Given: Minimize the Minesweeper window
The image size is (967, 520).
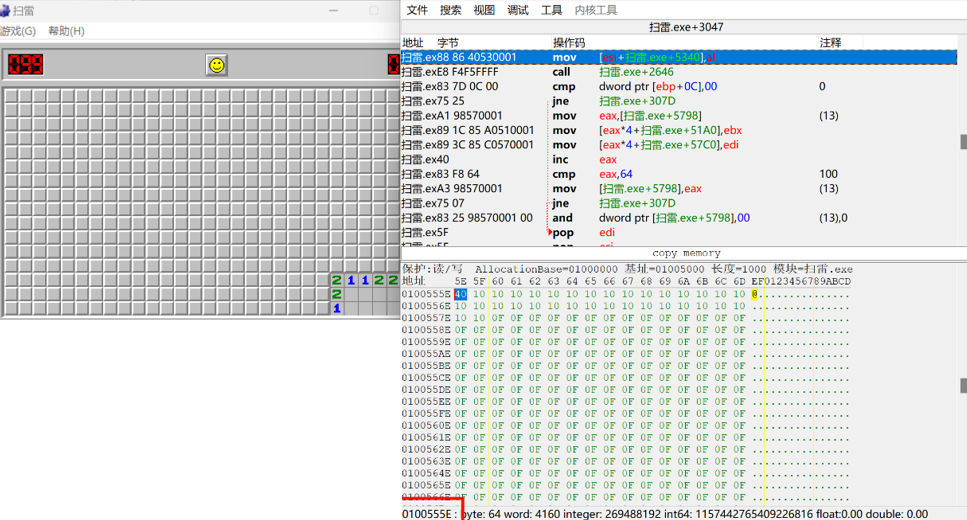Looking at the screenshot, I should (x=334, y=10).
